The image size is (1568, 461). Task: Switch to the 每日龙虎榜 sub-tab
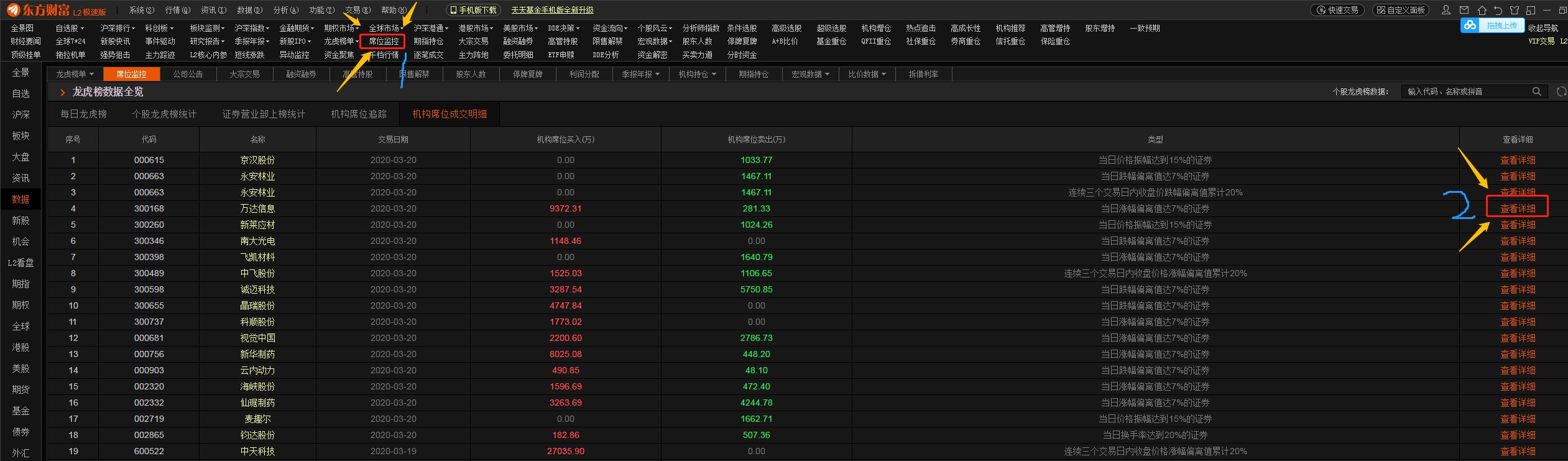point(83,114)
